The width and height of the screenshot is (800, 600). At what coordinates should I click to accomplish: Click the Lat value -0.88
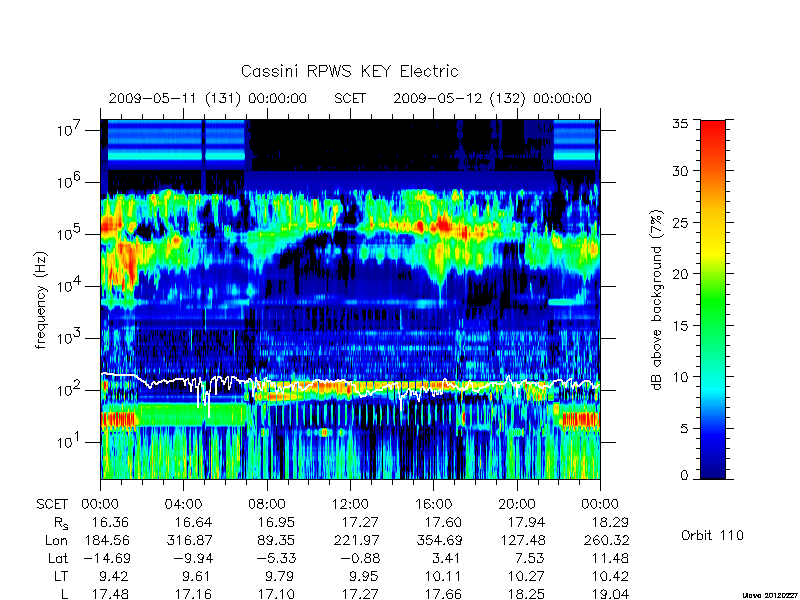[x=361, y=558]
